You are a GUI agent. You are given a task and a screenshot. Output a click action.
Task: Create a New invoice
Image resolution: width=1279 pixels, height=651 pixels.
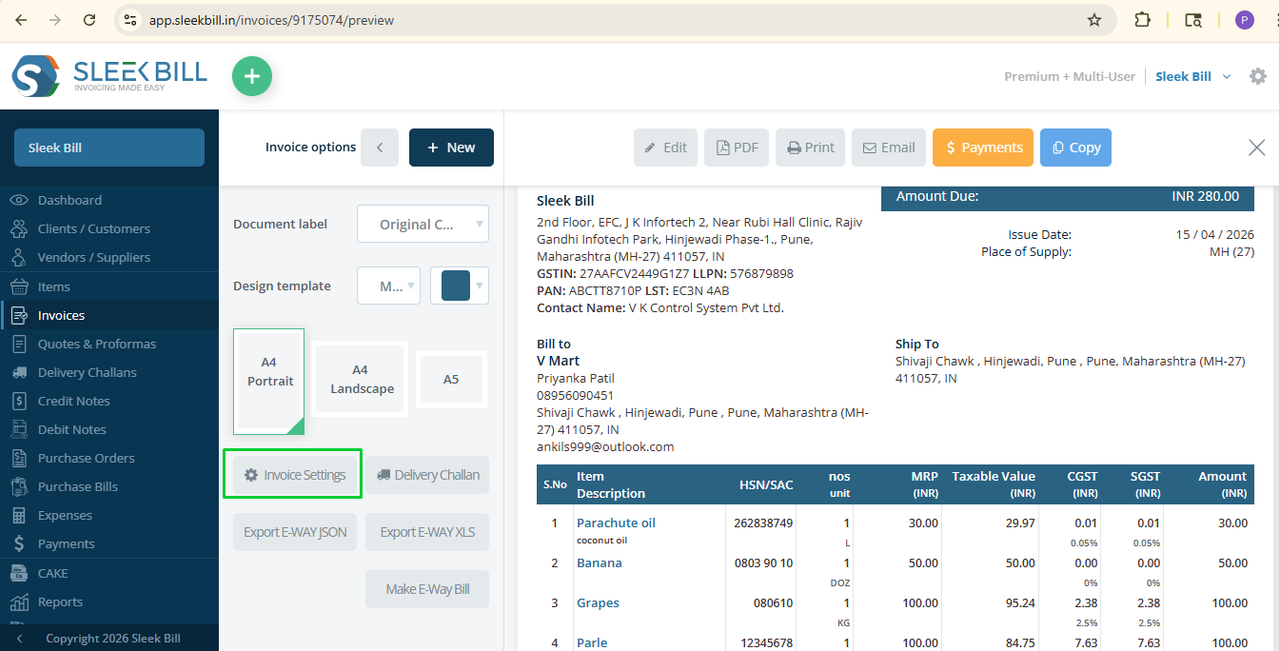pos(451,147)
